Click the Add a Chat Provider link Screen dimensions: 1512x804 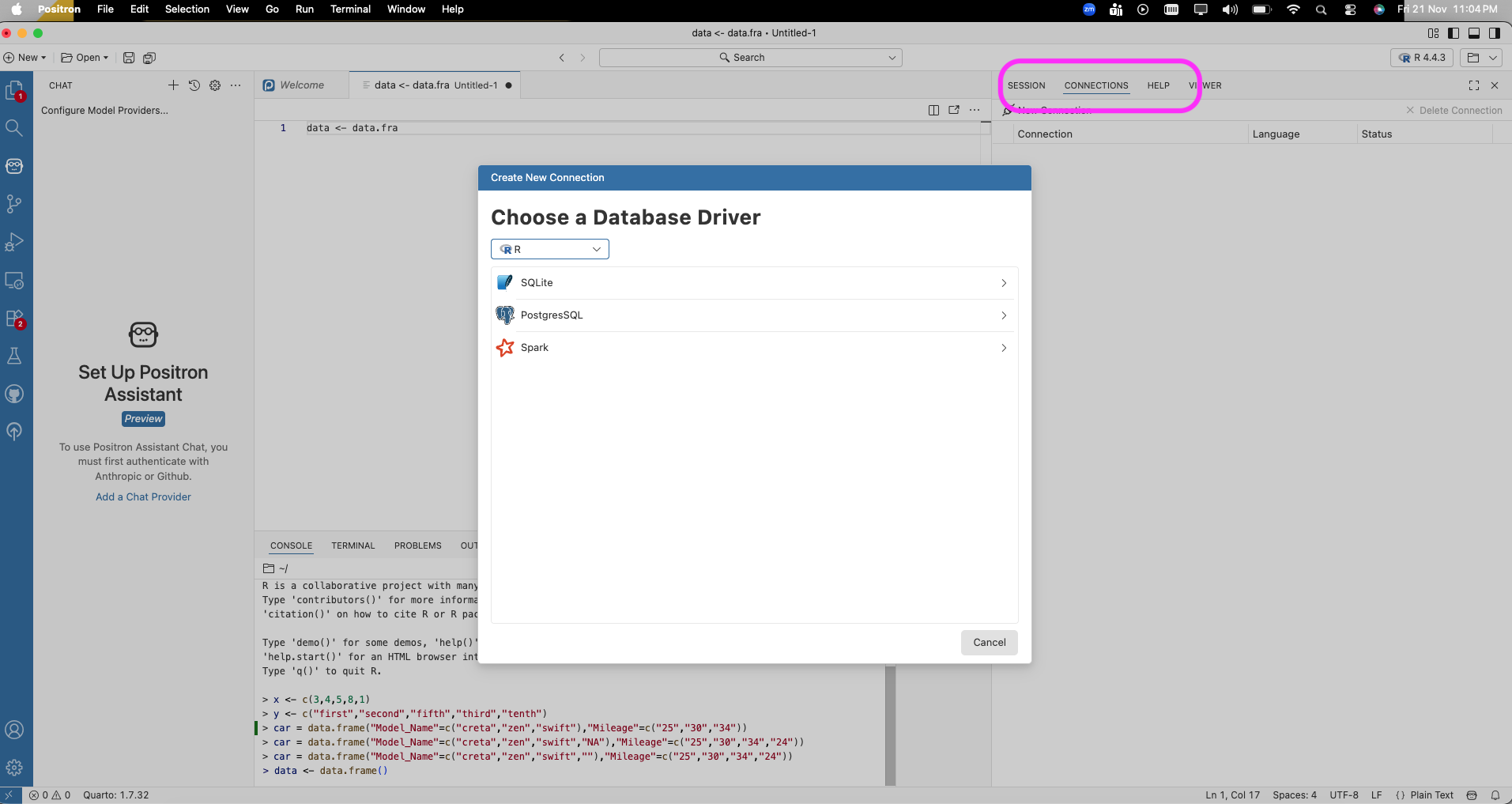click(143, 497)
